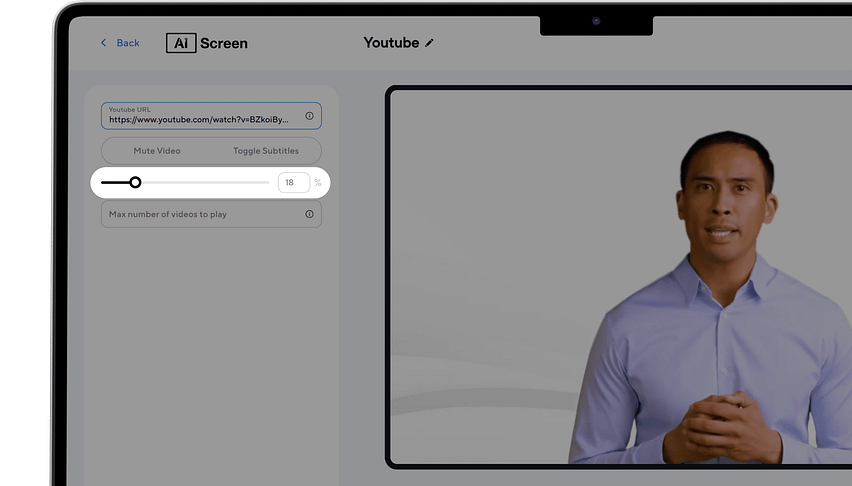Viewport: 852px width, 486px height.
Task: Show info for the Youtube URL field
Action: (309, 116)
